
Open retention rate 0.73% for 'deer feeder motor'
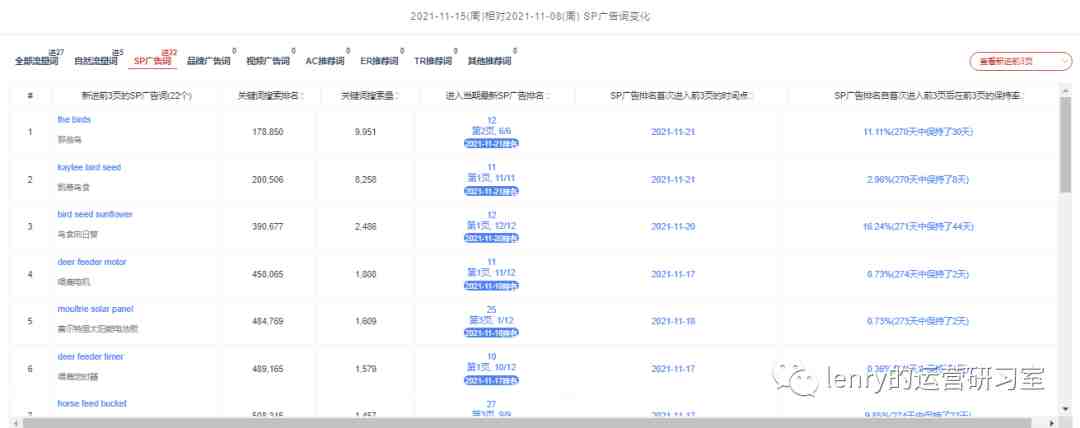(x=918, y=274)
